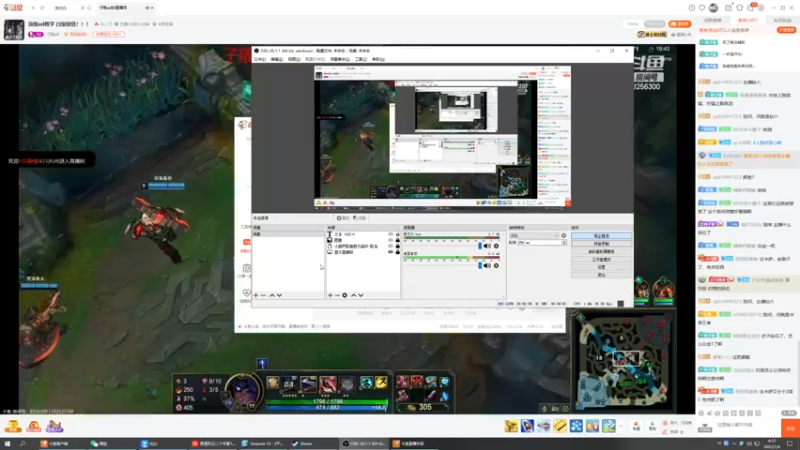The height and width of the screenshot is (450, 800).
Task: Add a new scene with OBS plus icon
Action: 256,295
